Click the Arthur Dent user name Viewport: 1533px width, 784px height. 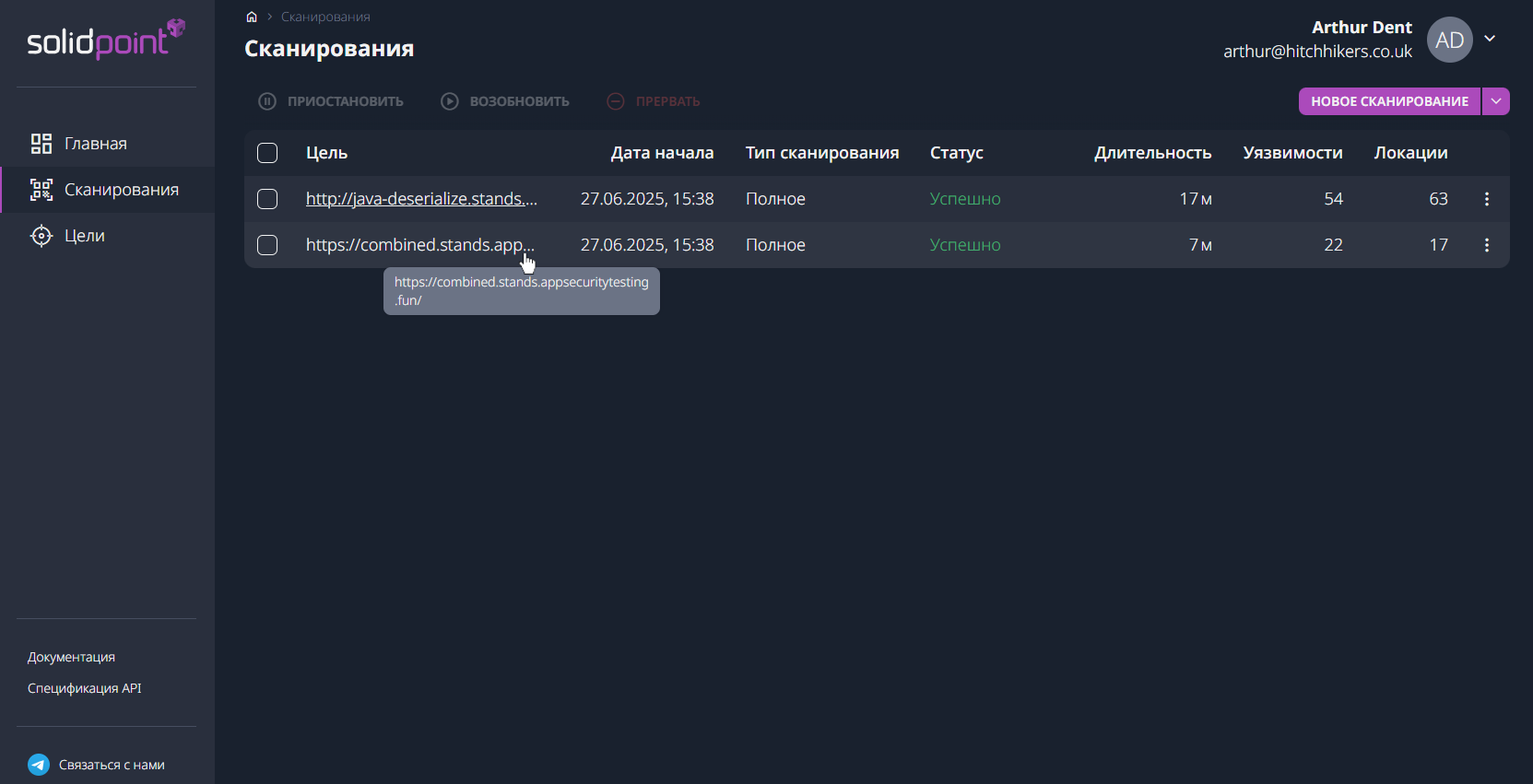(x=1362, y=28)
